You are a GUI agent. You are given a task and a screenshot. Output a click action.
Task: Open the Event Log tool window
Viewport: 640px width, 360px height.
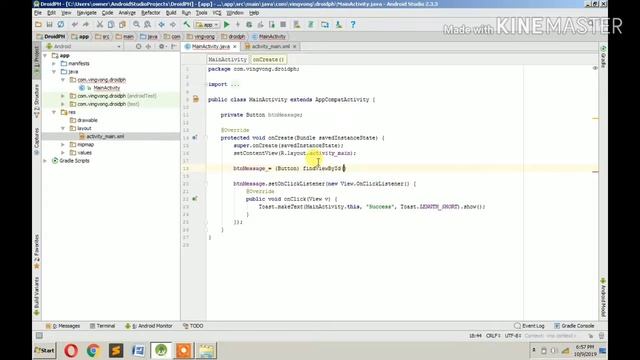coord(529,326)
